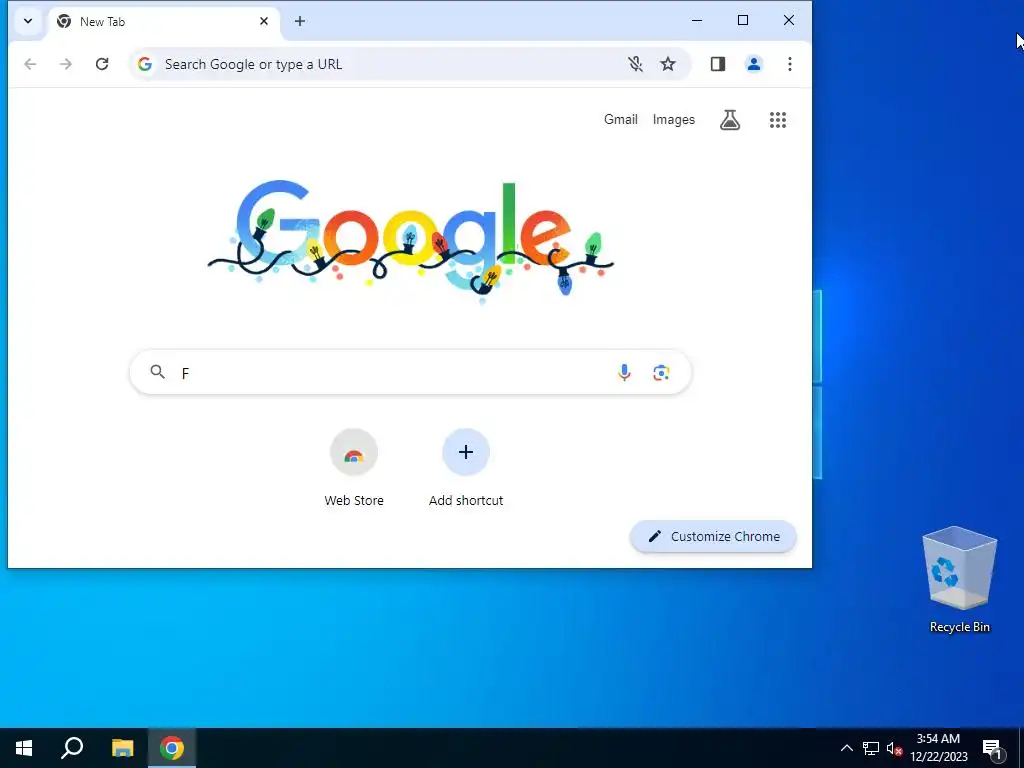Open the Gmail link
The width and height of the screenshot is (1024, 768).
coord(620,120)
